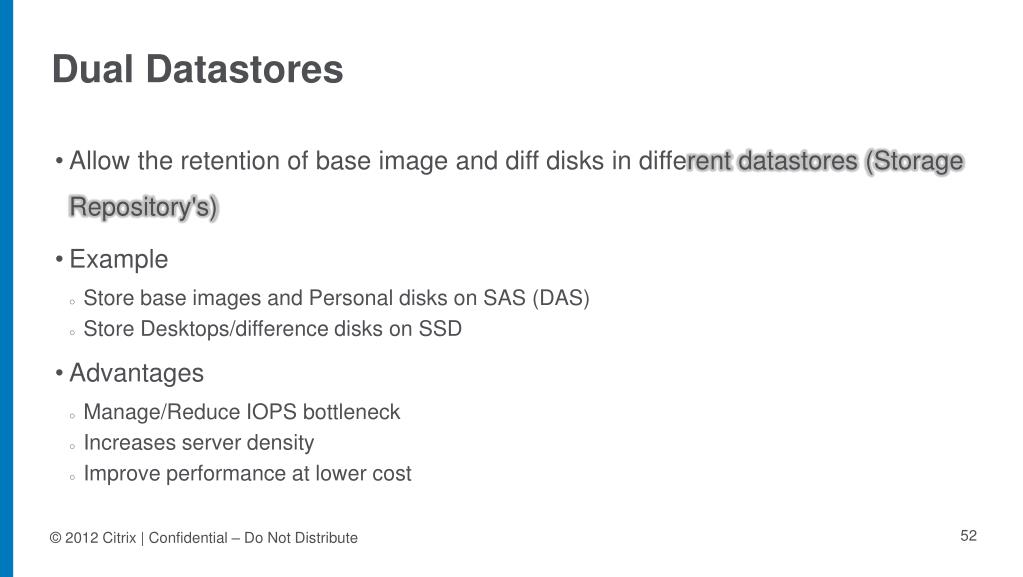Click the copyright footer '© 2012 Citrix'
The image size is (1023, 577).
tap(93, 538)
